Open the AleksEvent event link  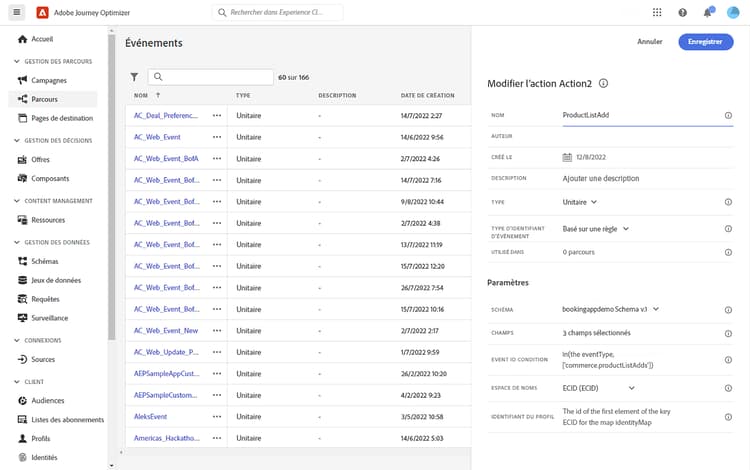151,416
